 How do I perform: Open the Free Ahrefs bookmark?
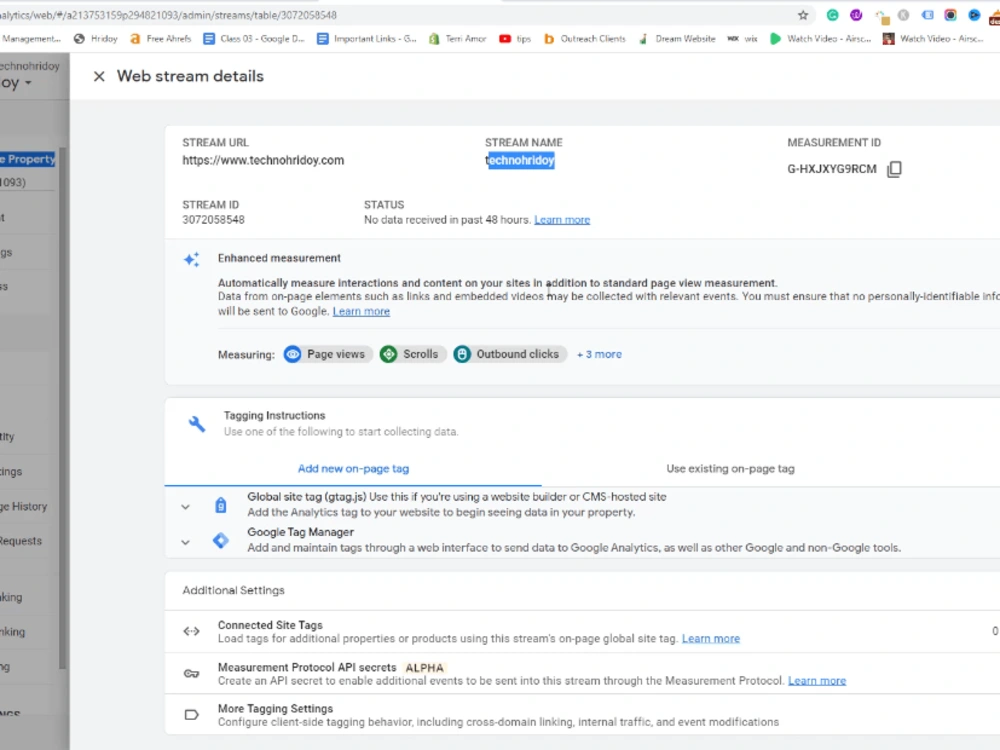pos(161,39)
